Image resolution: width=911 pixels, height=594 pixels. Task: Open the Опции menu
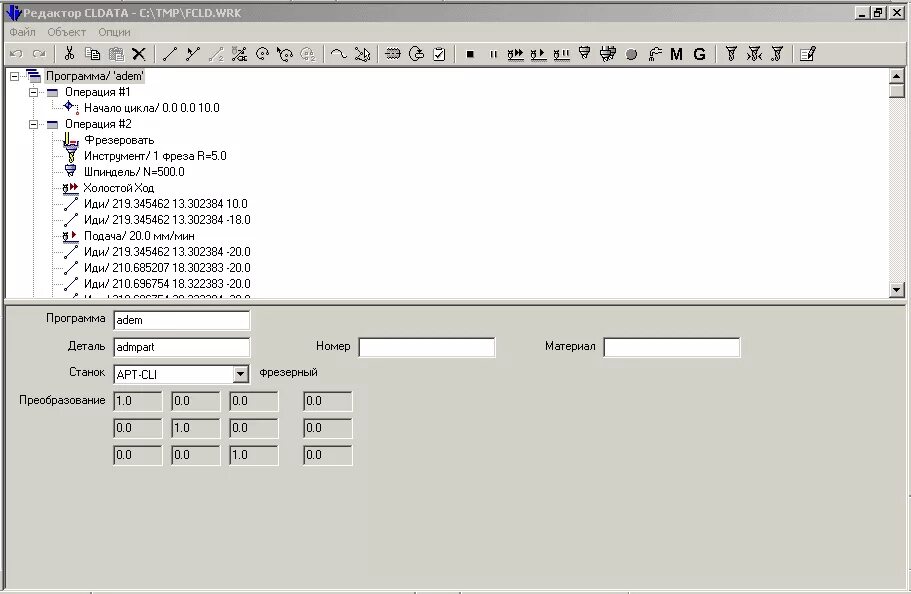point(114,32)
